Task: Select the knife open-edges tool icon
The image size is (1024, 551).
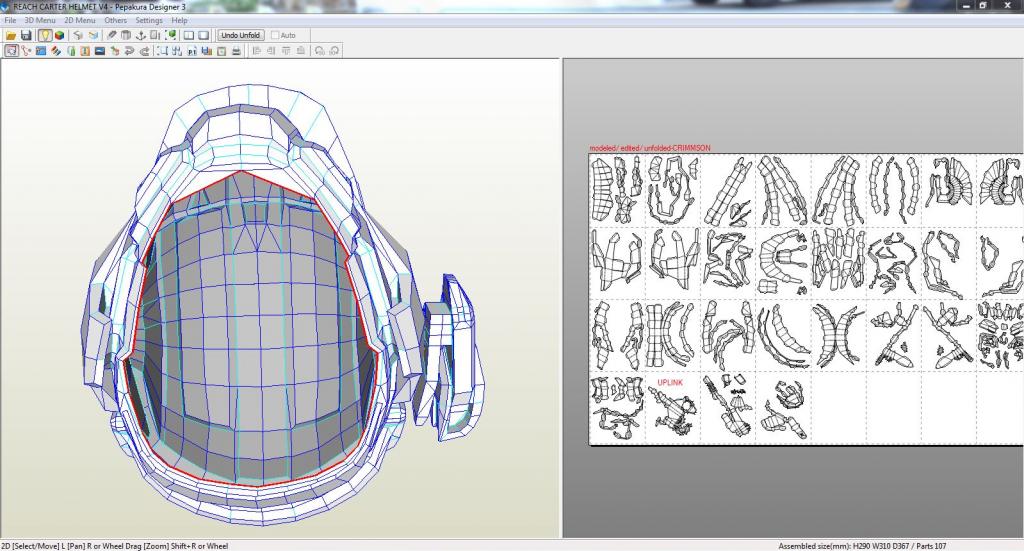Action: [111, 35]
